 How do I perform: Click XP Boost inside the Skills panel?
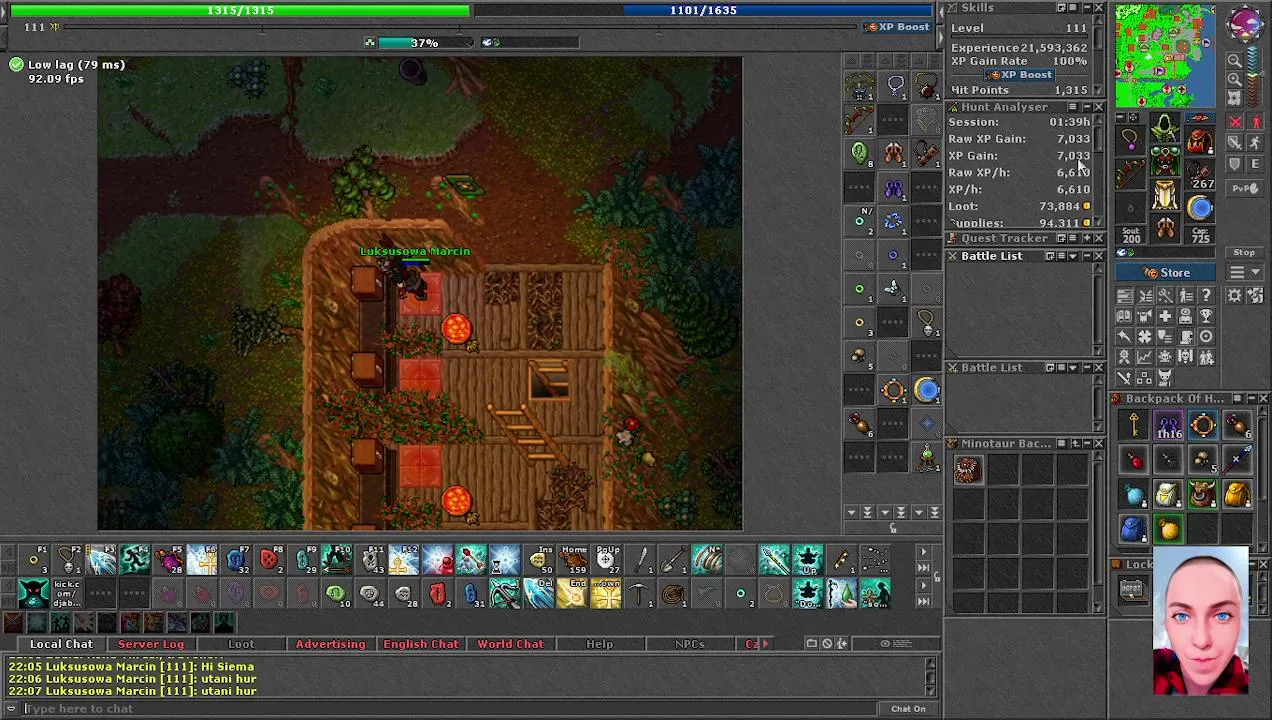point(1019,75)
